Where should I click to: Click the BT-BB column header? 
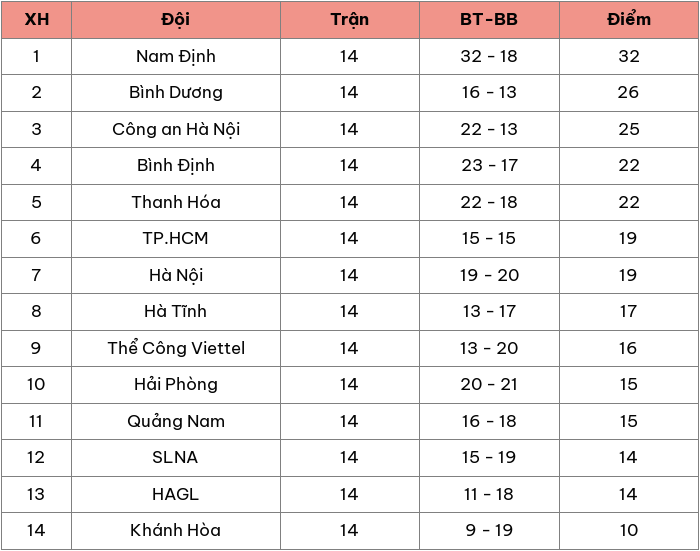pyautogui.click(x=489, y=20)
